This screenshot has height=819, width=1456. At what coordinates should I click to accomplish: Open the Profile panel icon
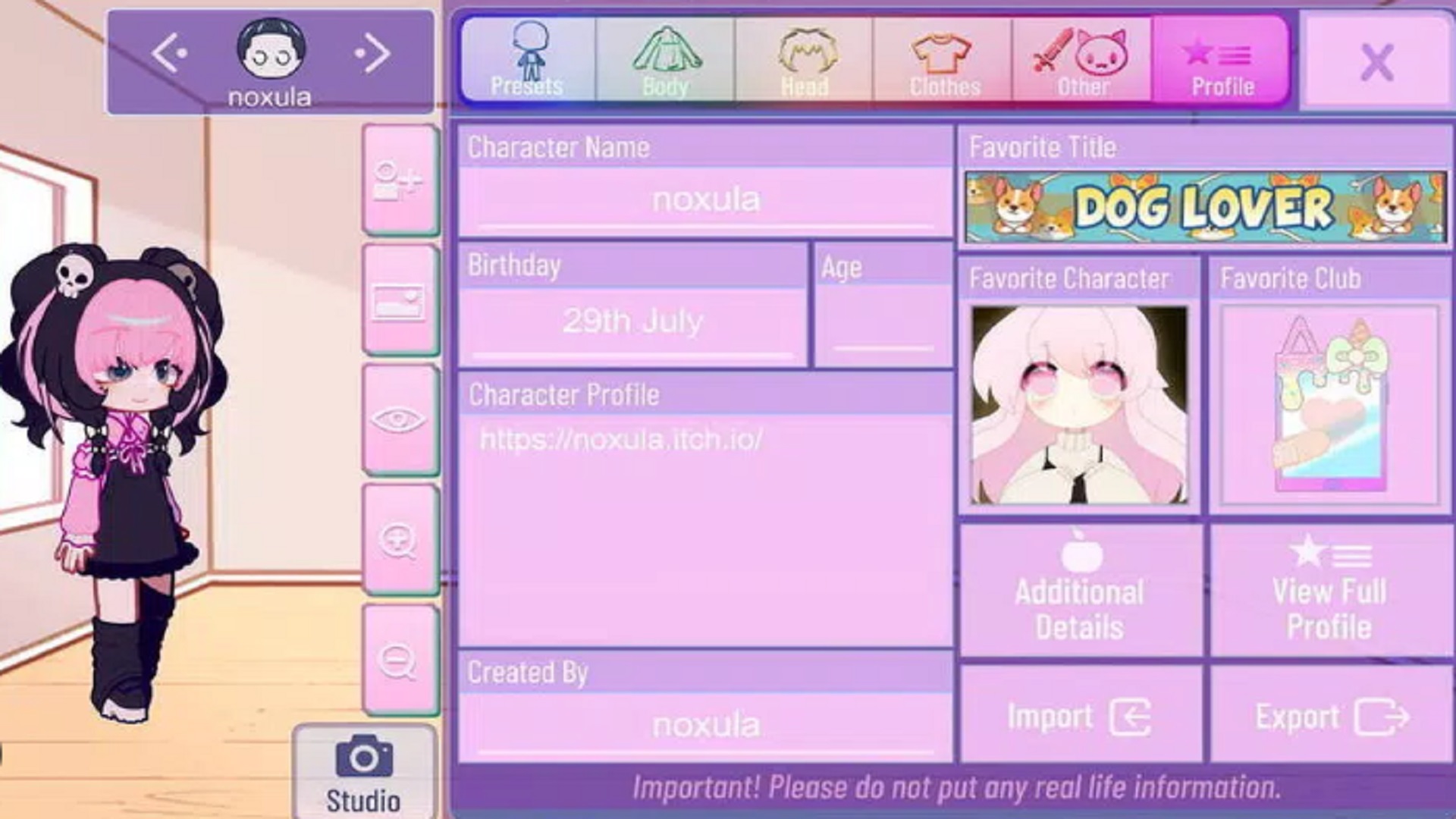pyautogui.click(x=1221, y=62)
